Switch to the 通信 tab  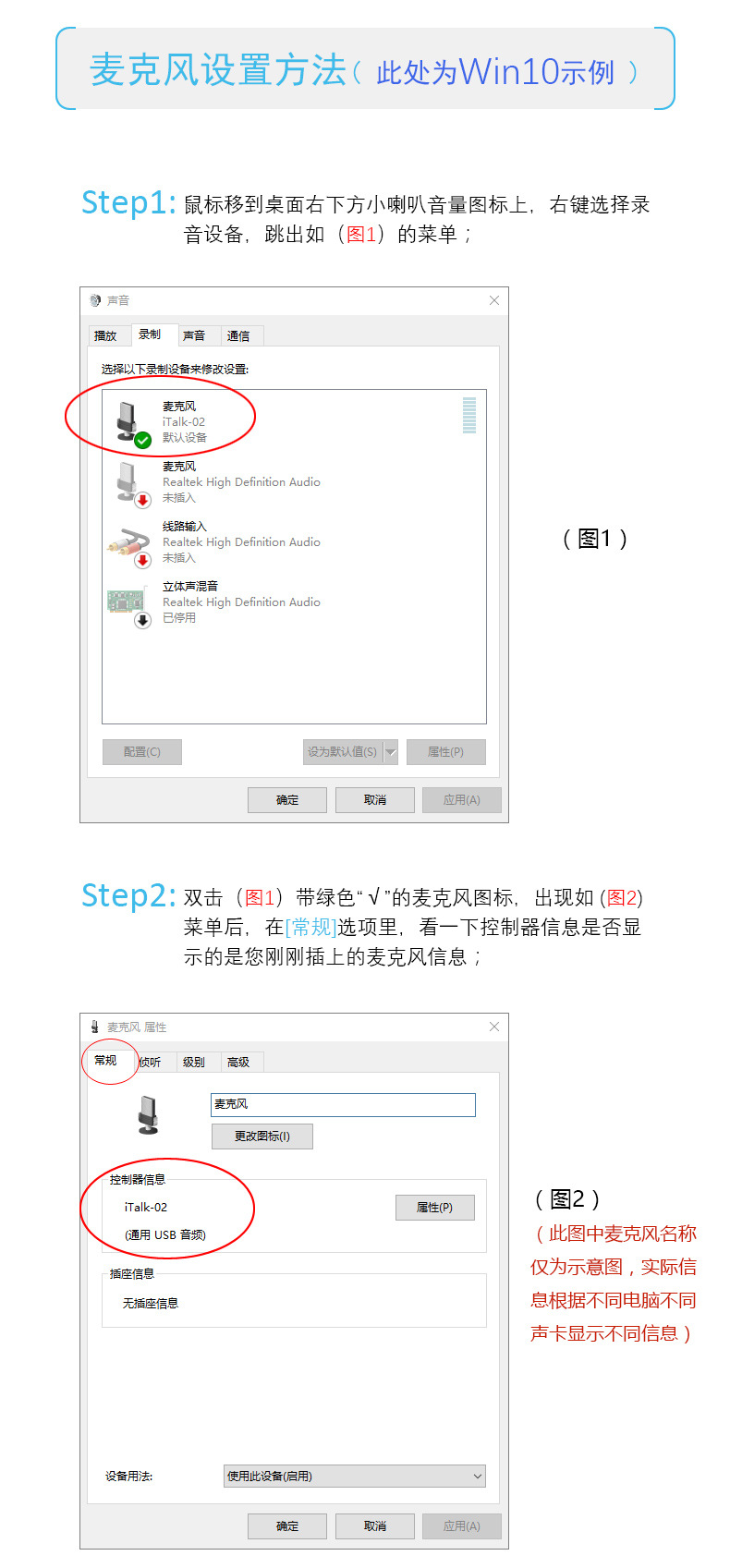(x=238, y=335)
